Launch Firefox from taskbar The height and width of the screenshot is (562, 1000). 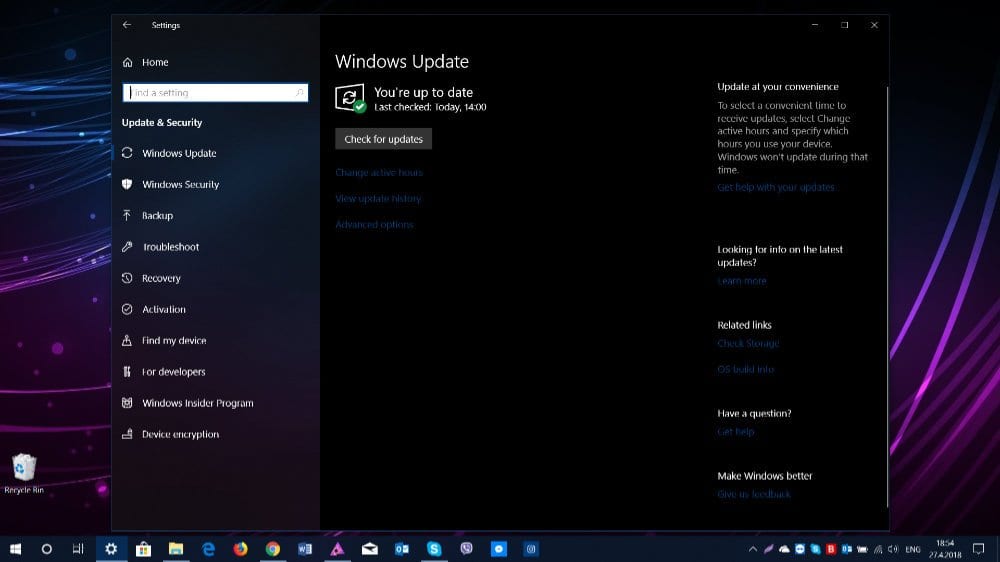(240, 549)
